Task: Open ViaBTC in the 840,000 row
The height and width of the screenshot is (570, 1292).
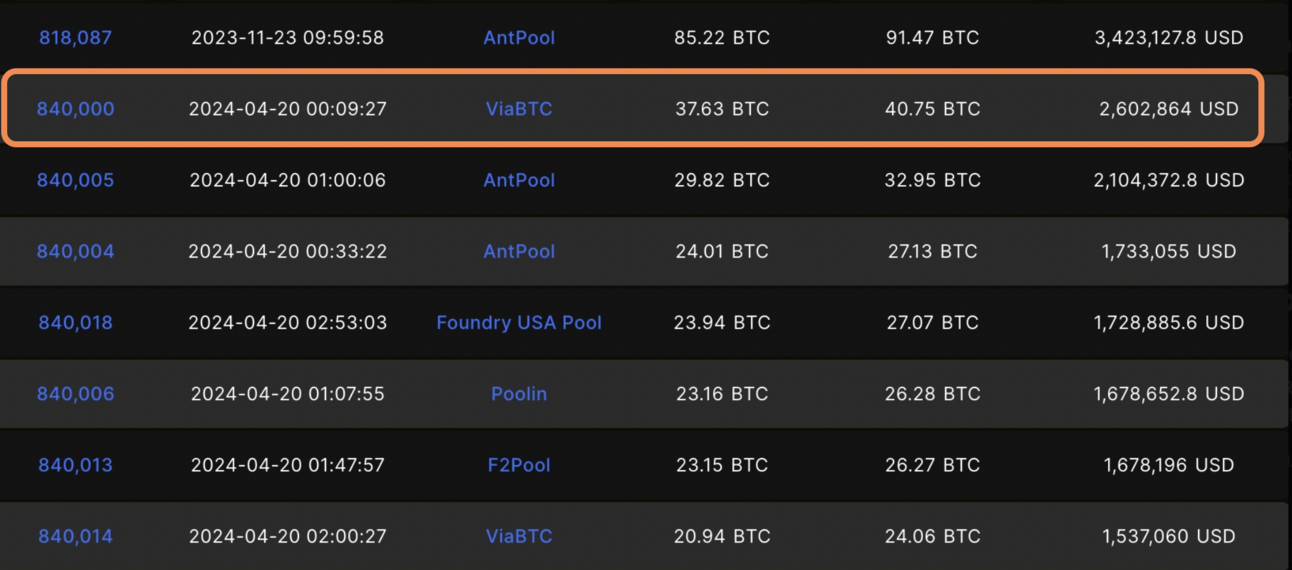Action: tap(519, 109)
